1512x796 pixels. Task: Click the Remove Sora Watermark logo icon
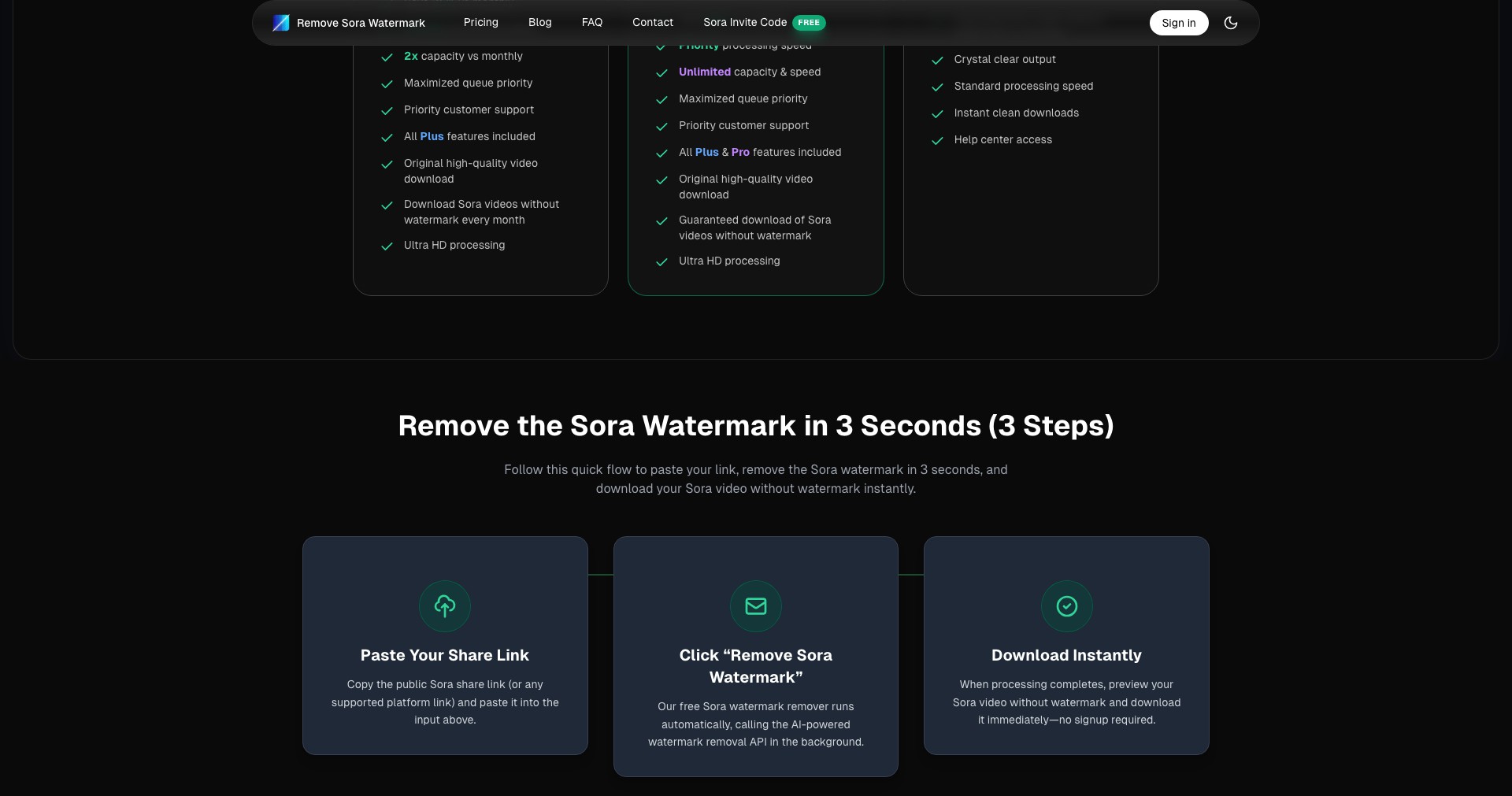coord(281,23)
